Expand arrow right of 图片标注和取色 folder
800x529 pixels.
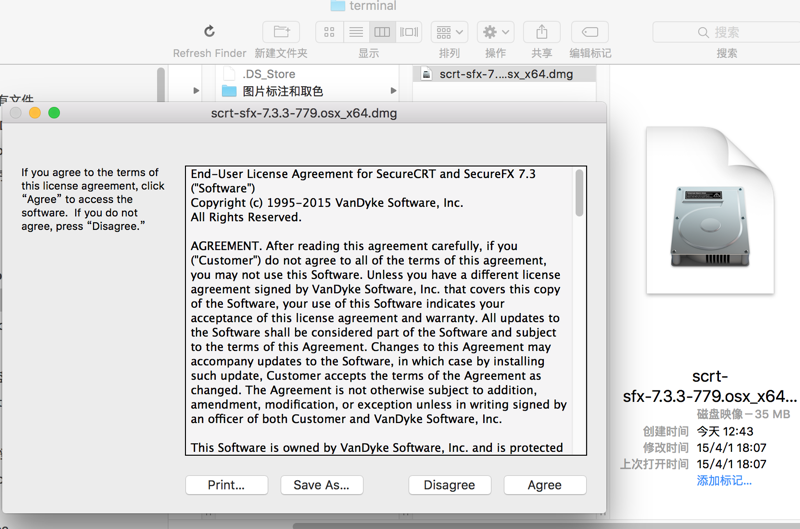[393, 91]
